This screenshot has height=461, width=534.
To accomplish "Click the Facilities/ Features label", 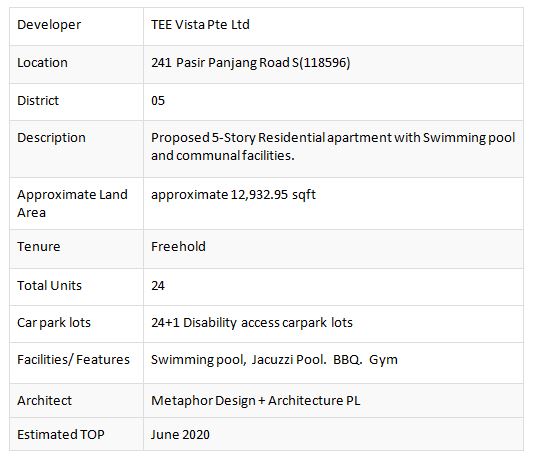I will point(73,360).
